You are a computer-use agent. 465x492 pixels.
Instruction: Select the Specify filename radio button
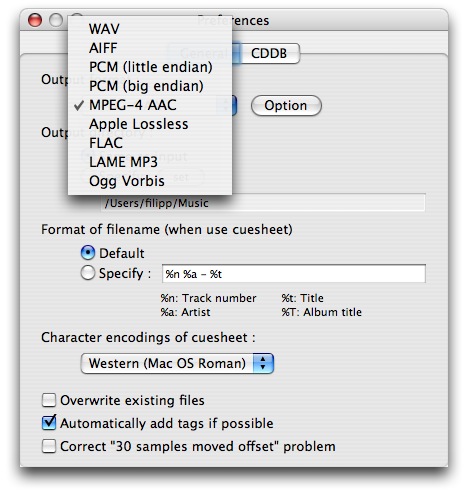(x=88, y=273)
